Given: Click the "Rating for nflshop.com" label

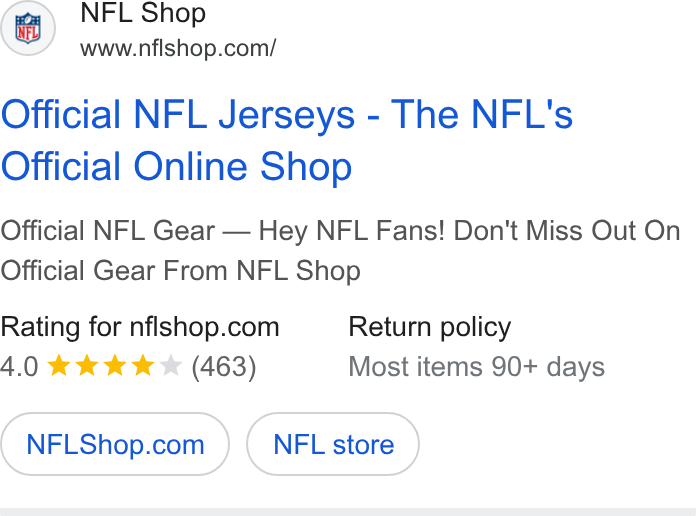Looking at the screenshot, I should tap(140, 327).
